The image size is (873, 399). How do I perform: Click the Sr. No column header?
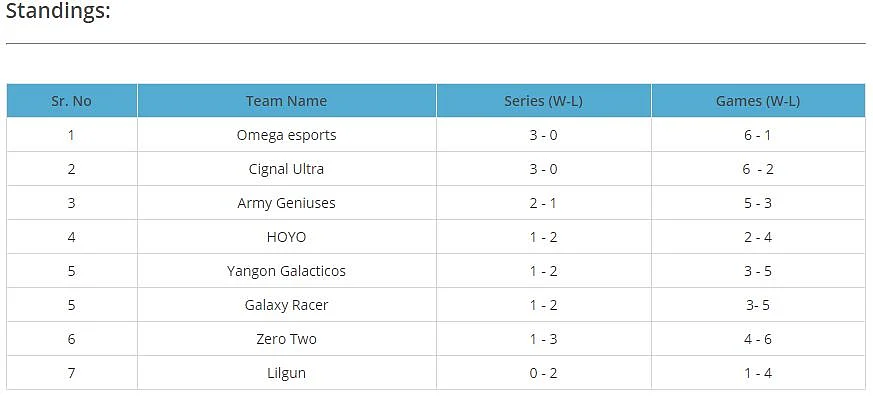coord(72,101)
